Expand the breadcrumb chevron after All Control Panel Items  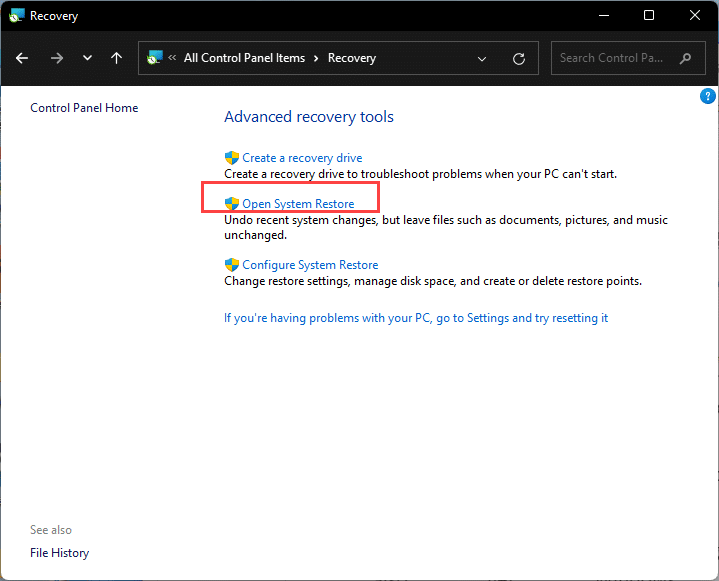point(316,58)
